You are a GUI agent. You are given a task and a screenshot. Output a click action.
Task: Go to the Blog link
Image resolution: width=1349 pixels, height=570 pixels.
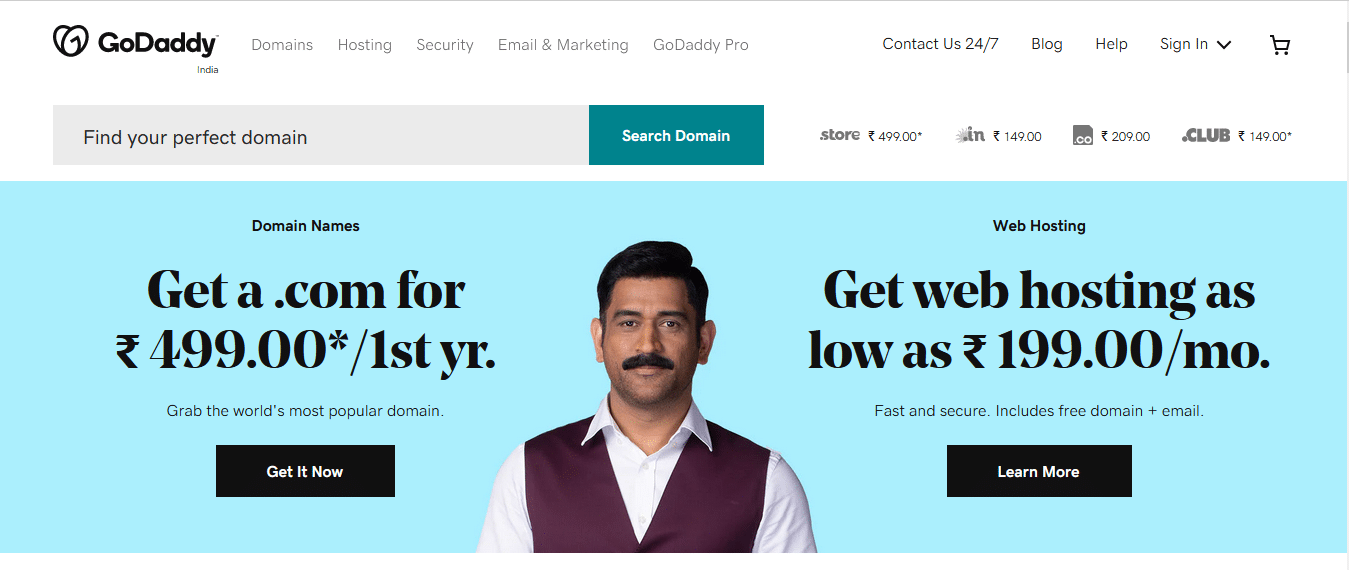point(1047,44)
